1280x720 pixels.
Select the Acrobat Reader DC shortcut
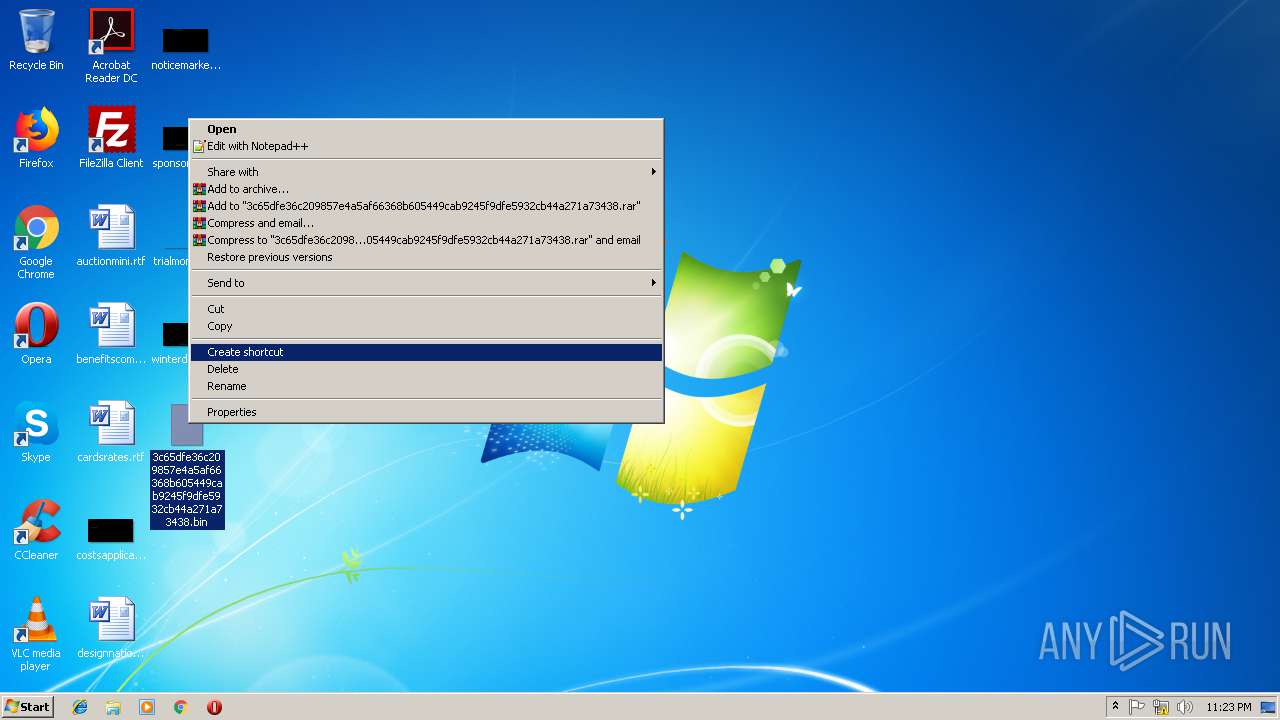pyautogui.click(x=111, y=45)
